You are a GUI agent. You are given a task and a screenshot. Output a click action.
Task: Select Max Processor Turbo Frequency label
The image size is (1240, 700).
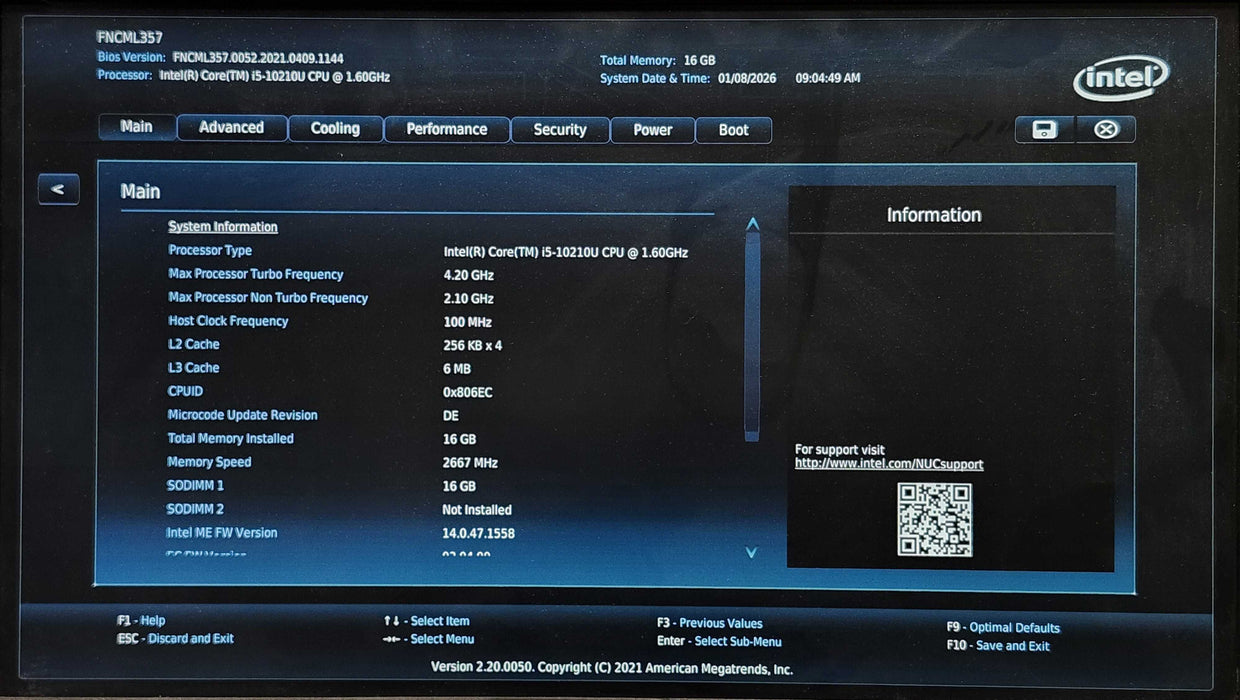click(x=256, y=274)
